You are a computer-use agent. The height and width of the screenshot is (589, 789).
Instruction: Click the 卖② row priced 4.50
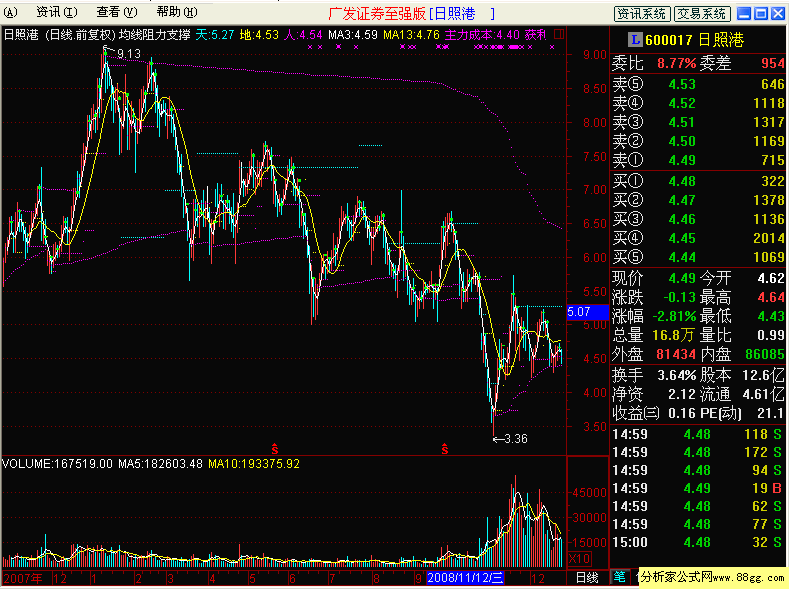tap(698, 141)
